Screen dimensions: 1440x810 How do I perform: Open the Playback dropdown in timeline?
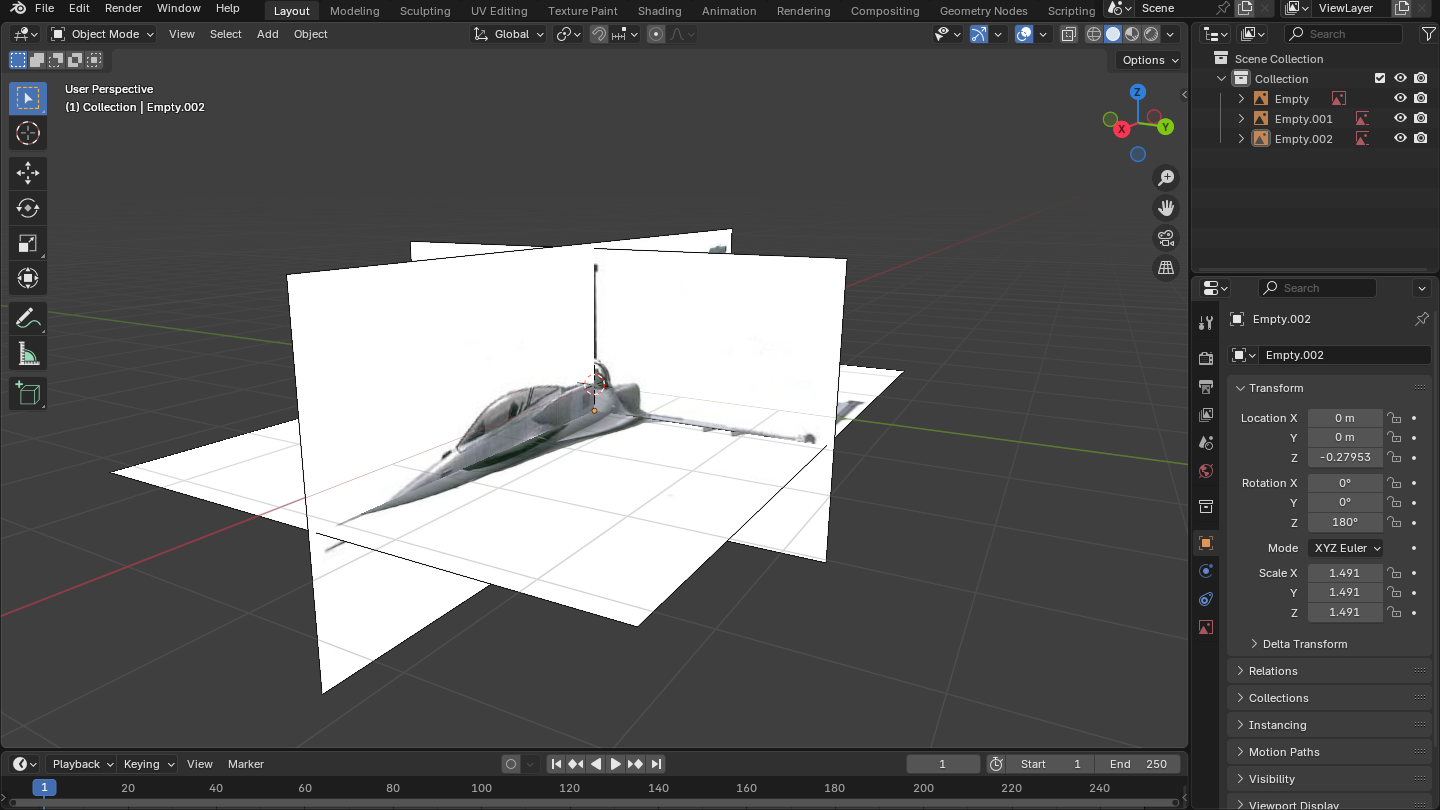click(82, 764)
